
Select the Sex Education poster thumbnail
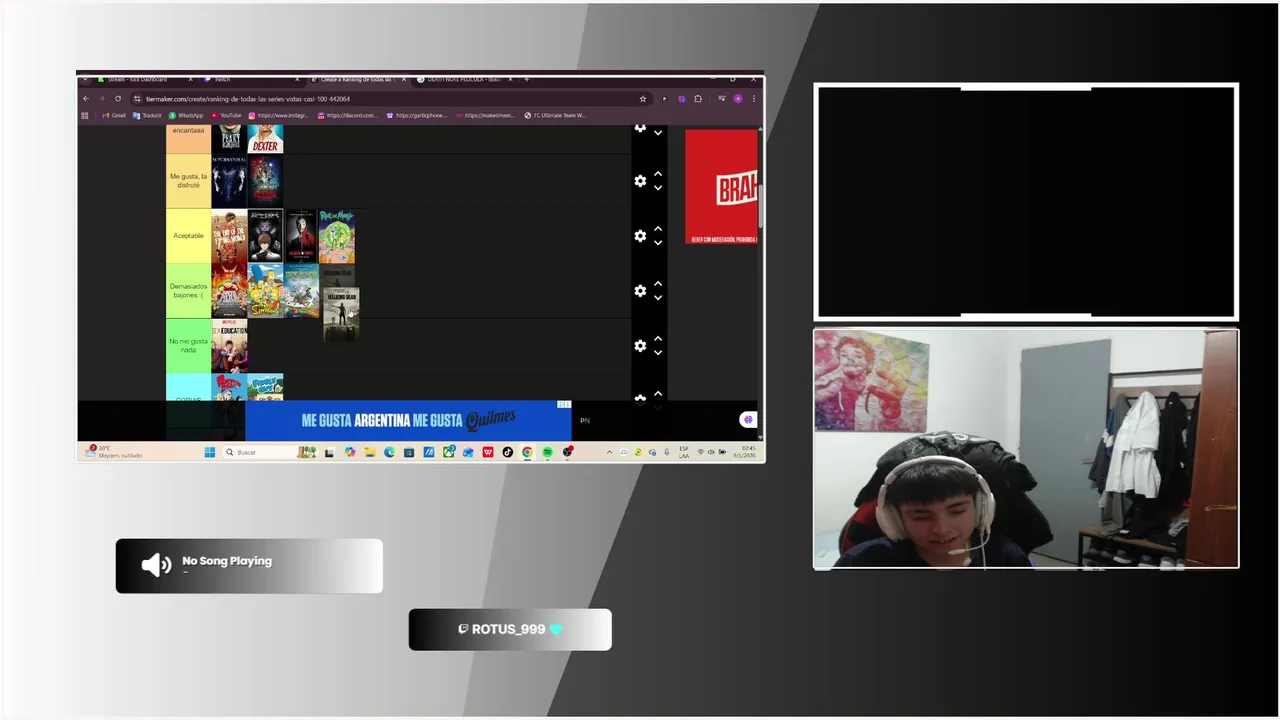(x=229, y=346)
